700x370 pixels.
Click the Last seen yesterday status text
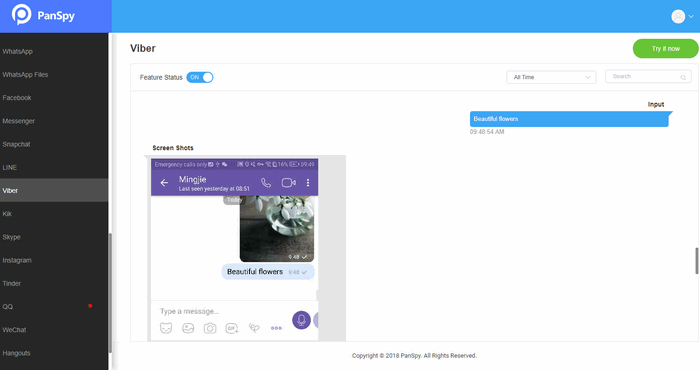pos(214,189)
